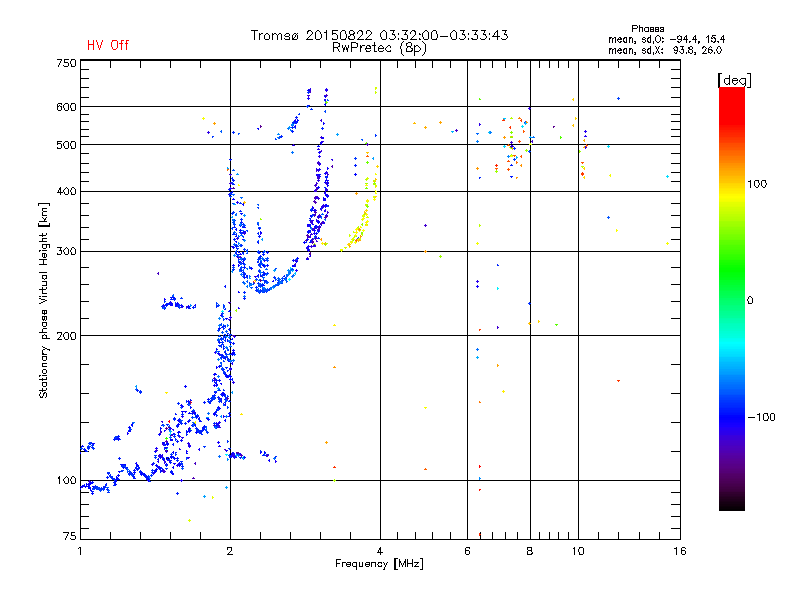Viewport: 800px width, 600px height.
Task: Click the y-axis label '750'
Action: point(66,63)
